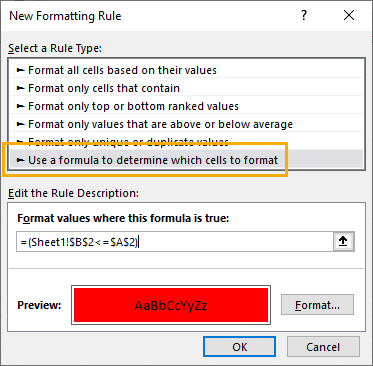Image resolution: width=373 pixels, height=366 pixels.
Task: Collapse dialog using the upward arrow range icon
Action: [343, 241]
